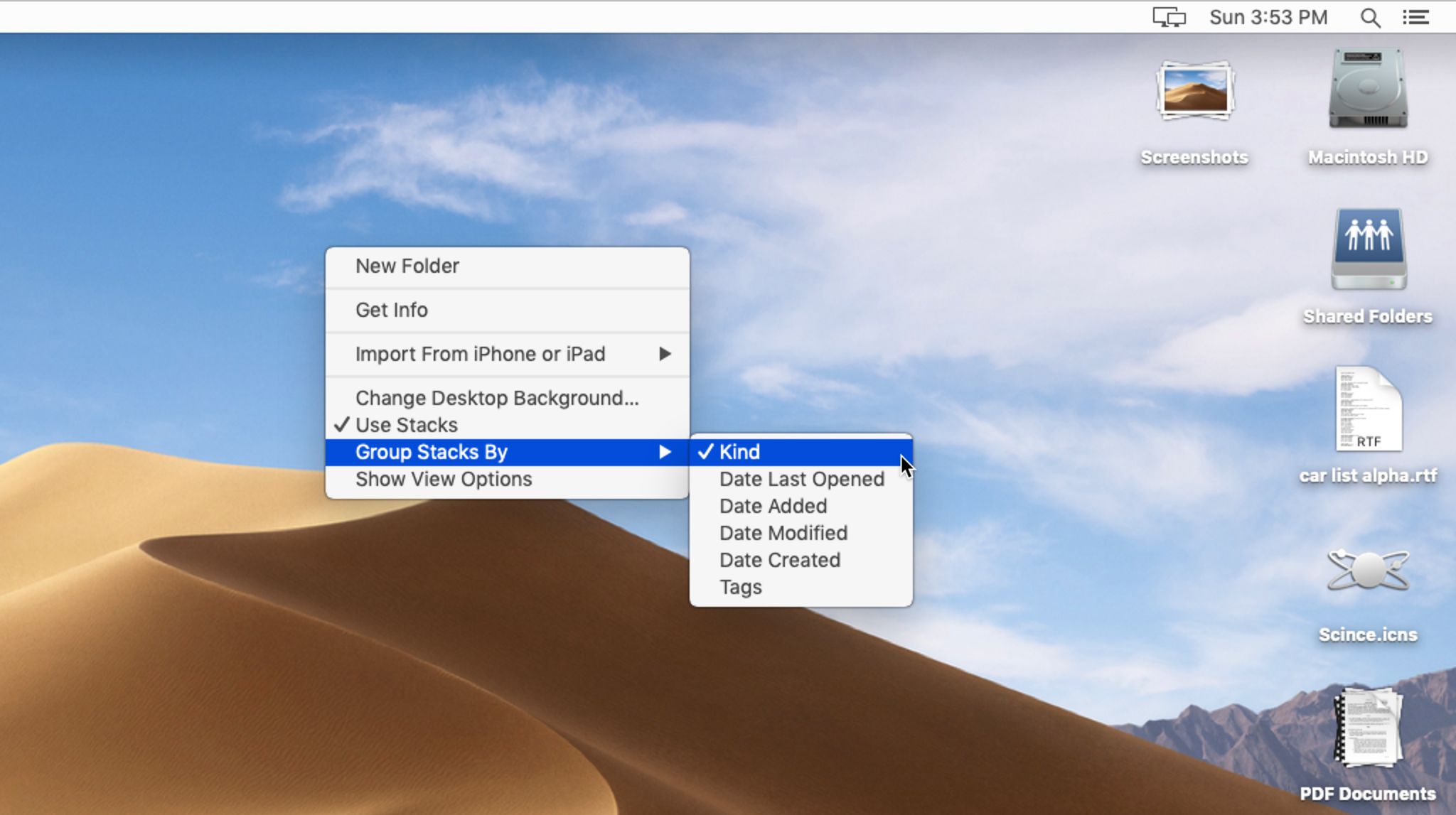Select Date Created grouping option
The height and width of the screenshot is (815, 1456).
click(779, 559)
